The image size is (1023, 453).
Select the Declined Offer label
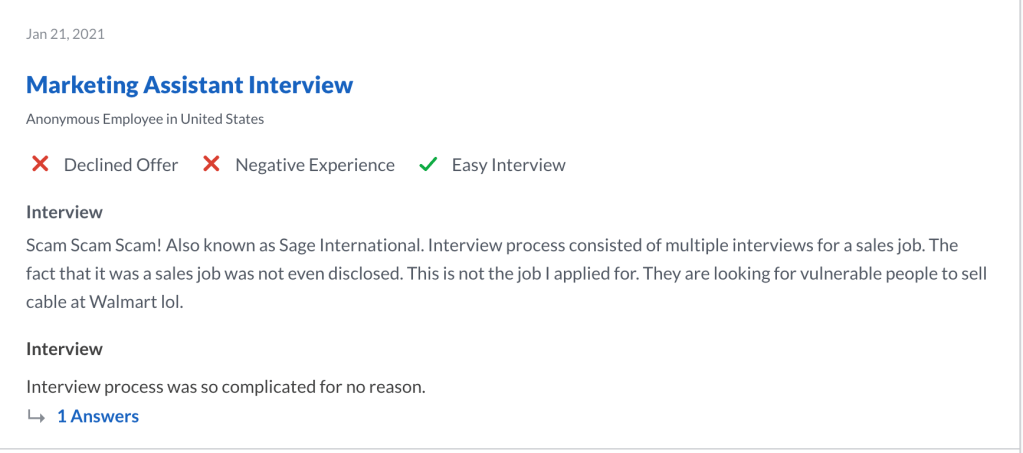point(121,165)
